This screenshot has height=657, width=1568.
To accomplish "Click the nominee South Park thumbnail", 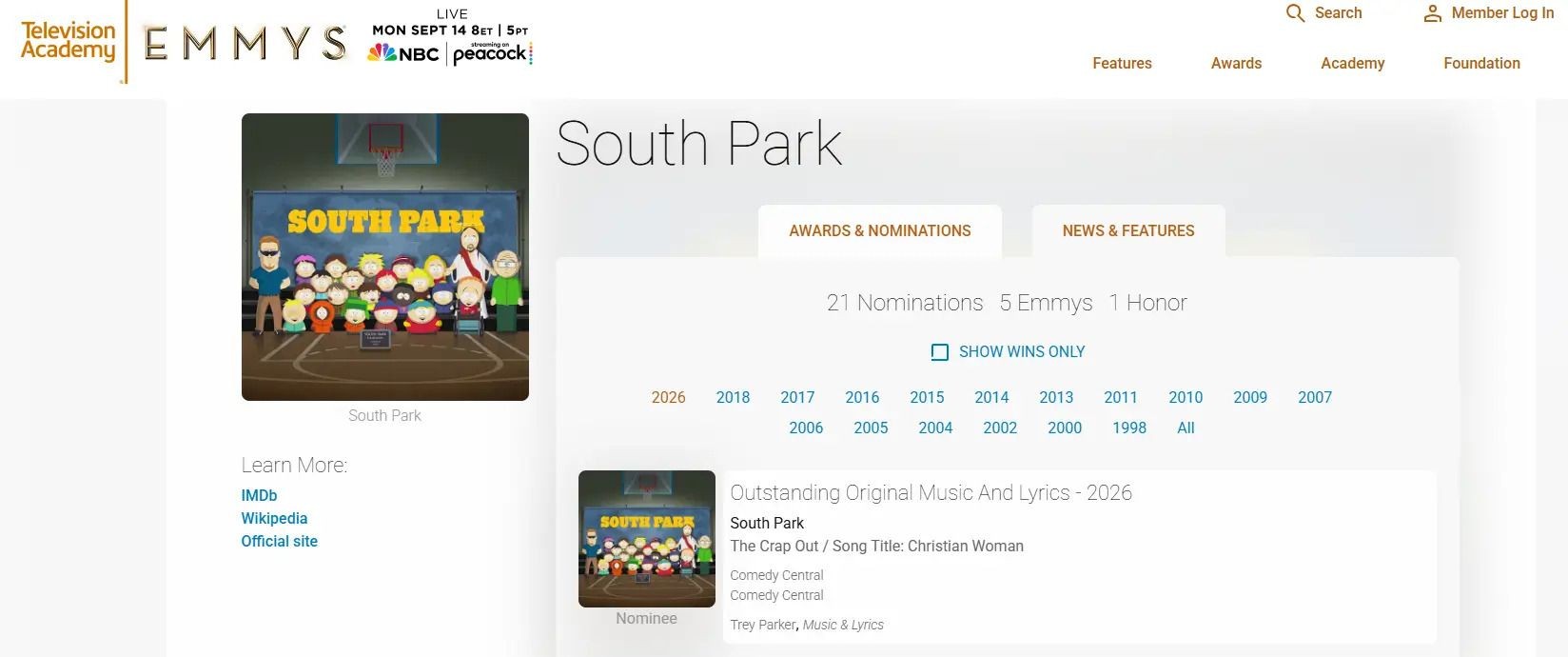I will pyautogui.click(x=647, y=539).
